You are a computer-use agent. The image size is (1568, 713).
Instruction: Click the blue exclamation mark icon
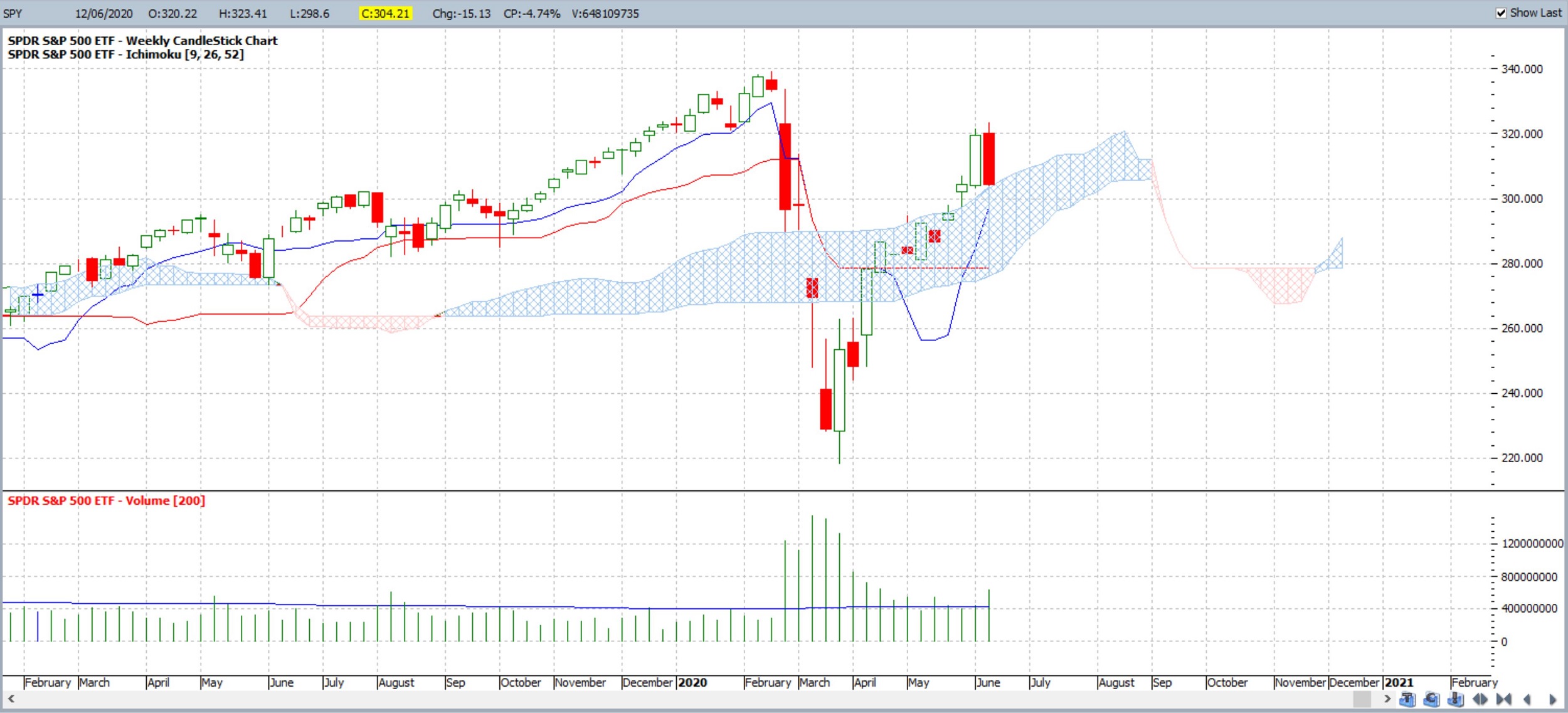point(1456,699)
